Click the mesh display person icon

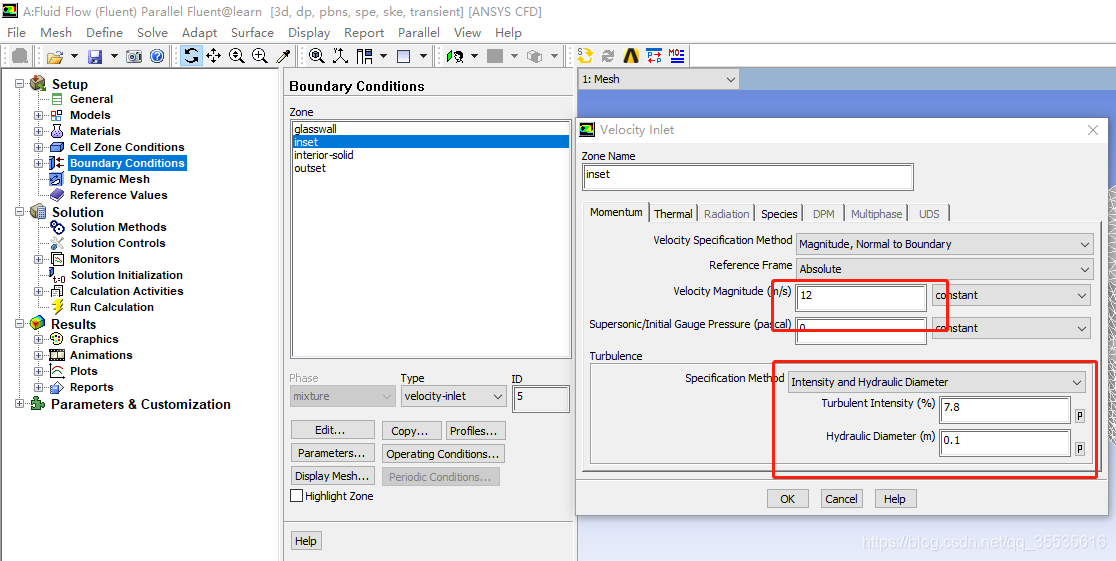(456, 56)
